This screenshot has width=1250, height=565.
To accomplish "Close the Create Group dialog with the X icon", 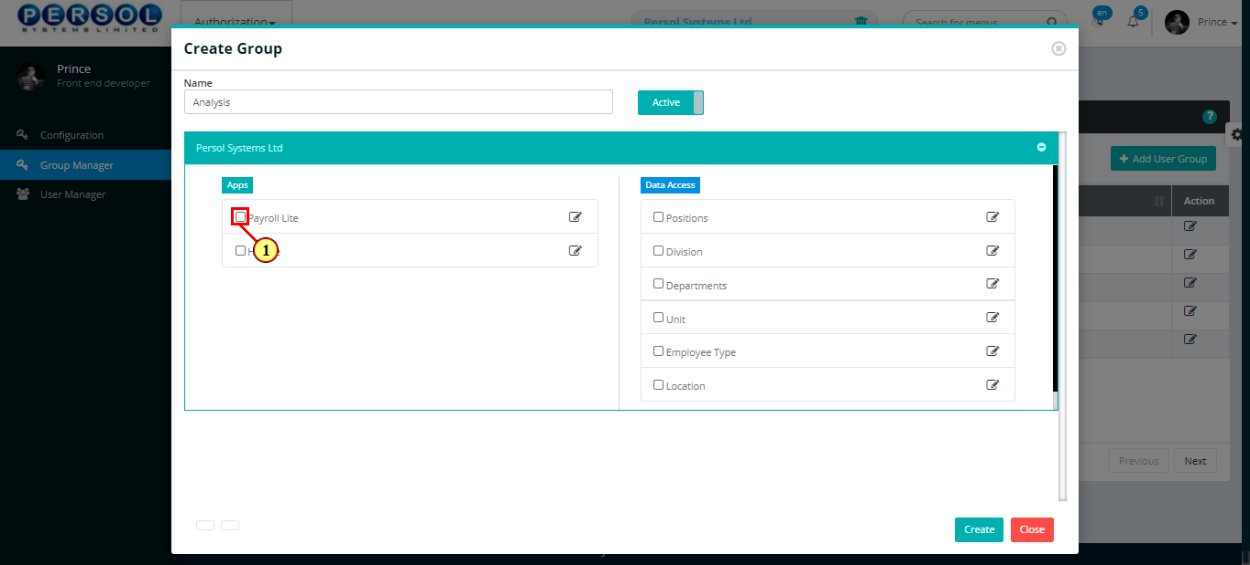I will tap(1059, 48).
